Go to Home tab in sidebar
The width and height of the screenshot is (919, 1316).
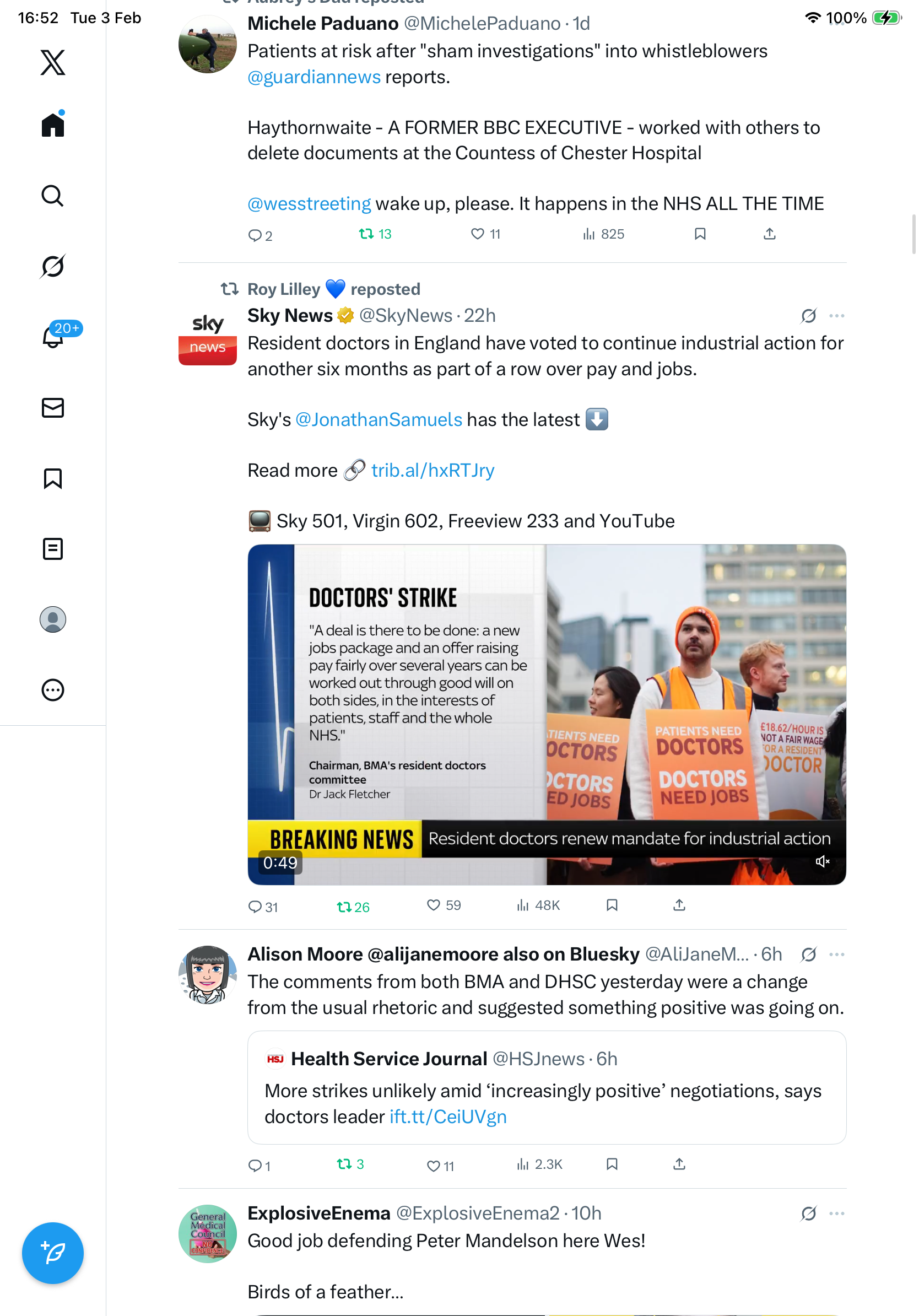click(53, 124)
